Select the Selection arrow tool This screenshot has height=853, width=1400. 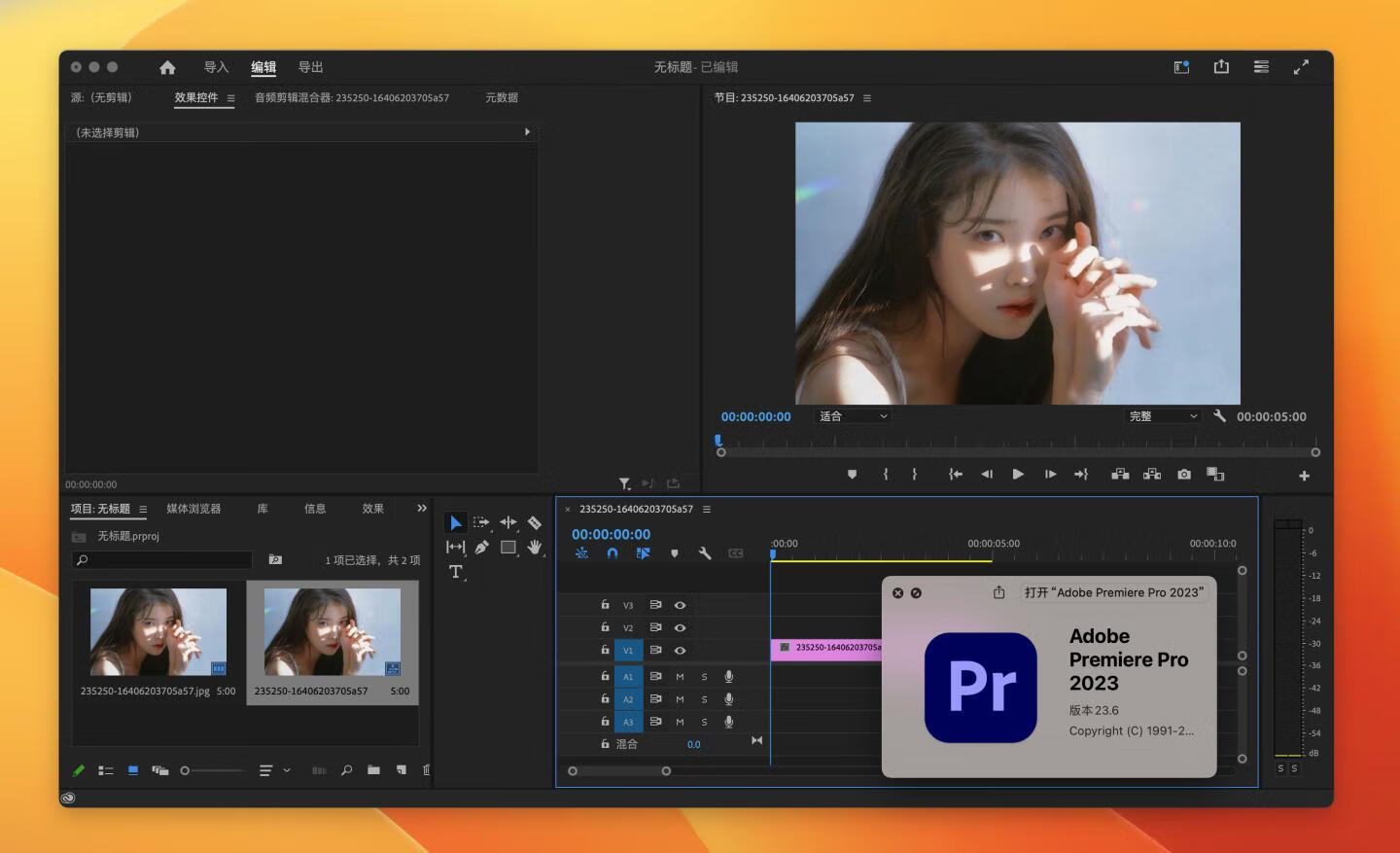(455, 523)
